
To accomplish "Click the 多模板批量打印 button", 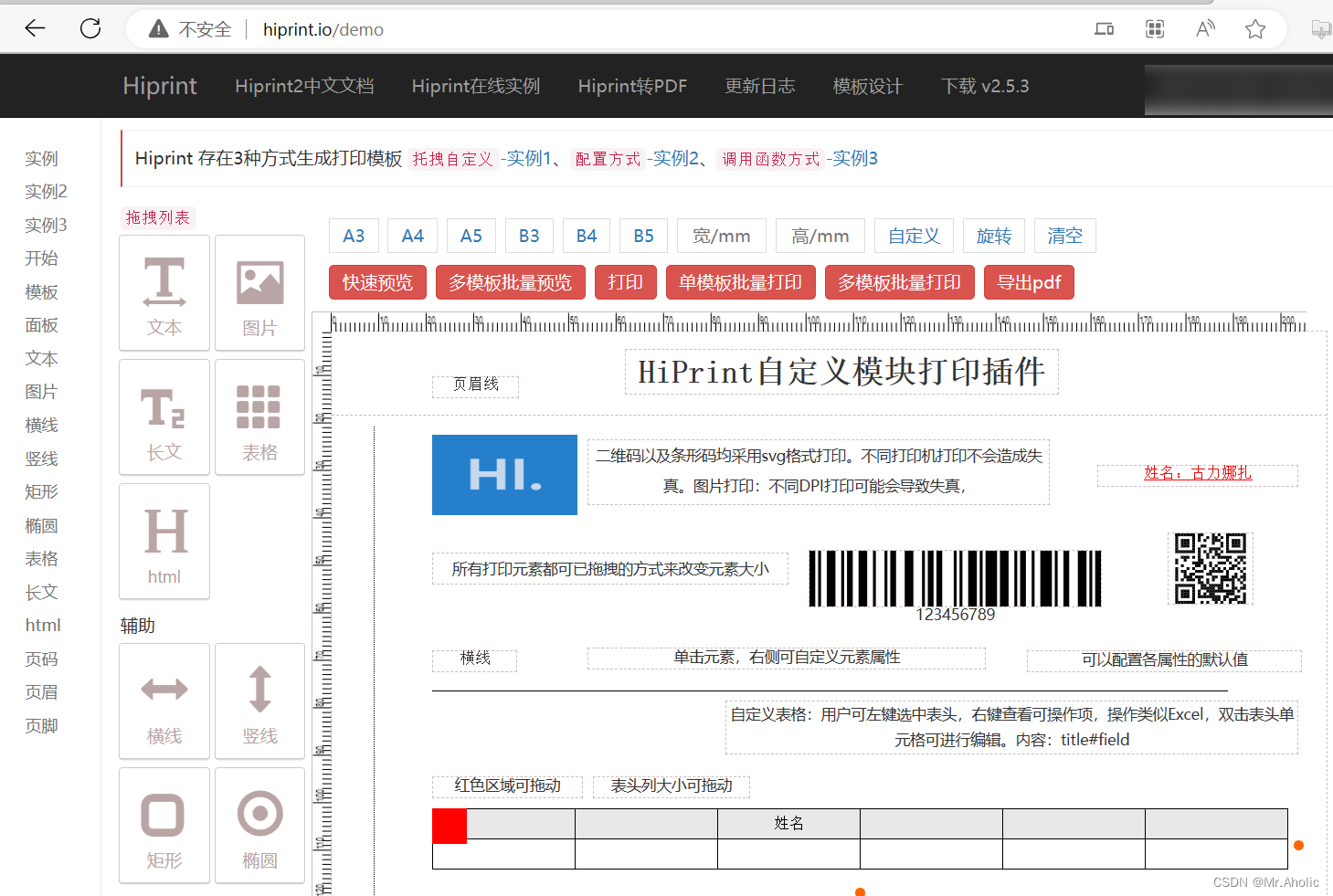I will (x=899, y=282).
